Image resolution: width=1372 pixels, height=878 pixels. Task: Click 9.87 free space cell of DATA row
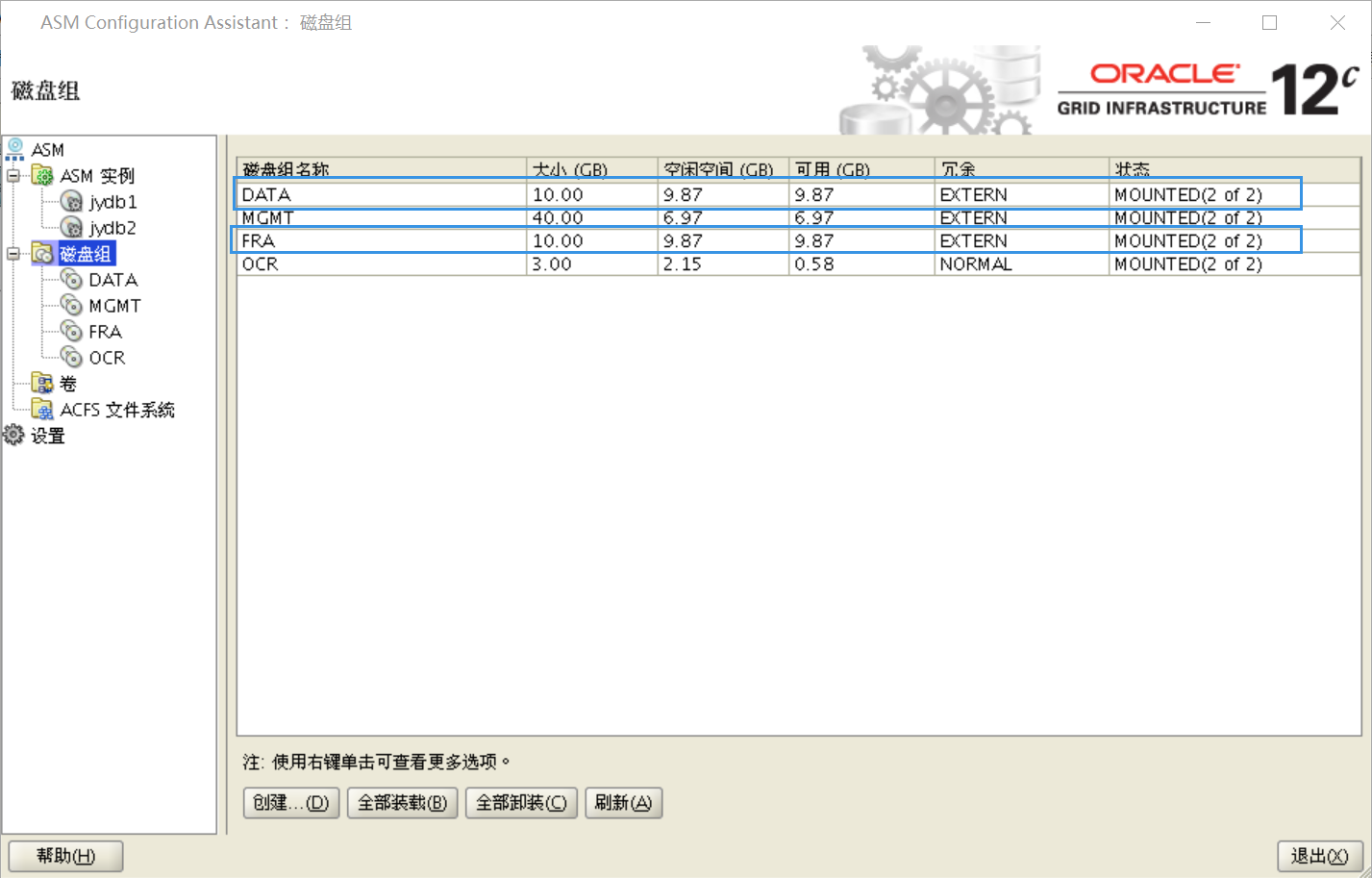point(723,194)
